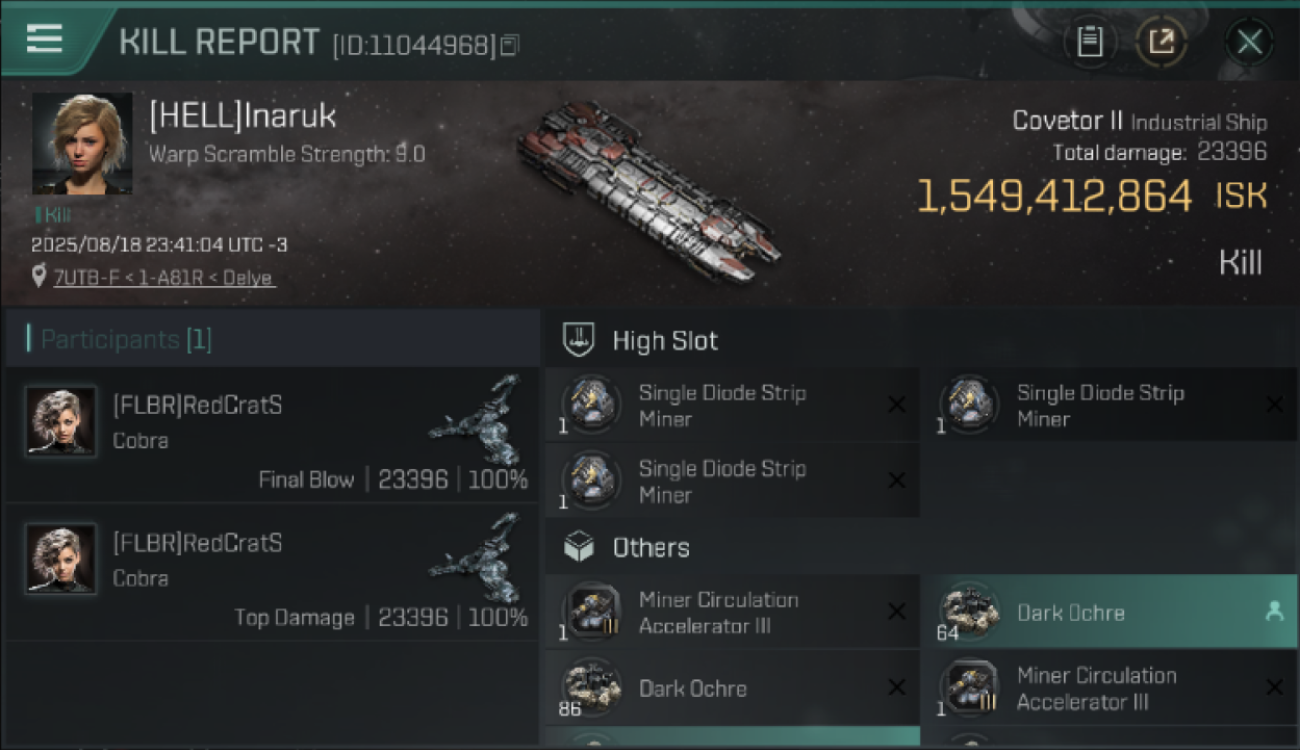Click the clipboard report icon
This screenshot has height=750, width=1300.
1090,41
